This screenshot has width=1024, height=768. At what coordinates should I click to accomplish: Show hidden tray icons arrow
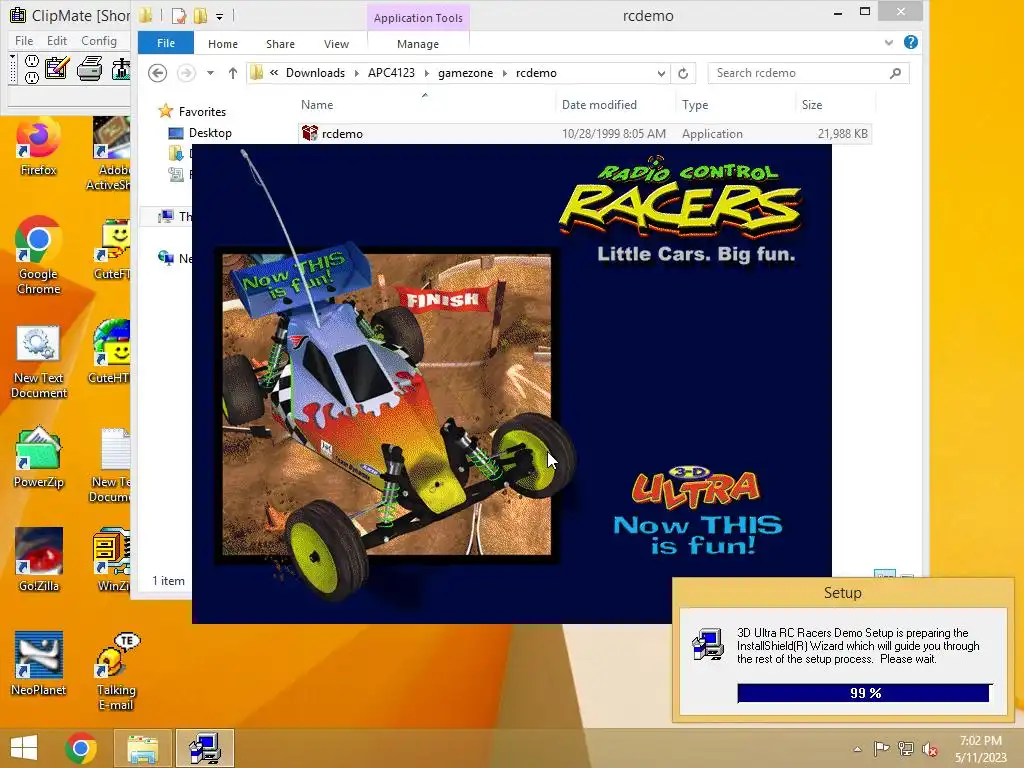coord(857,748)
